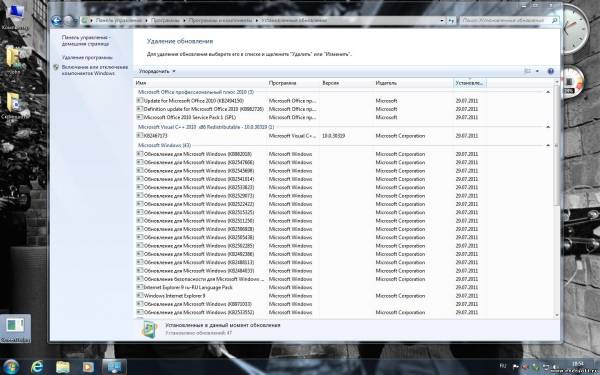
Task: Click the icon beside Definition update for Office 2010
Action: pyautogui.click(x=140, y=109)
